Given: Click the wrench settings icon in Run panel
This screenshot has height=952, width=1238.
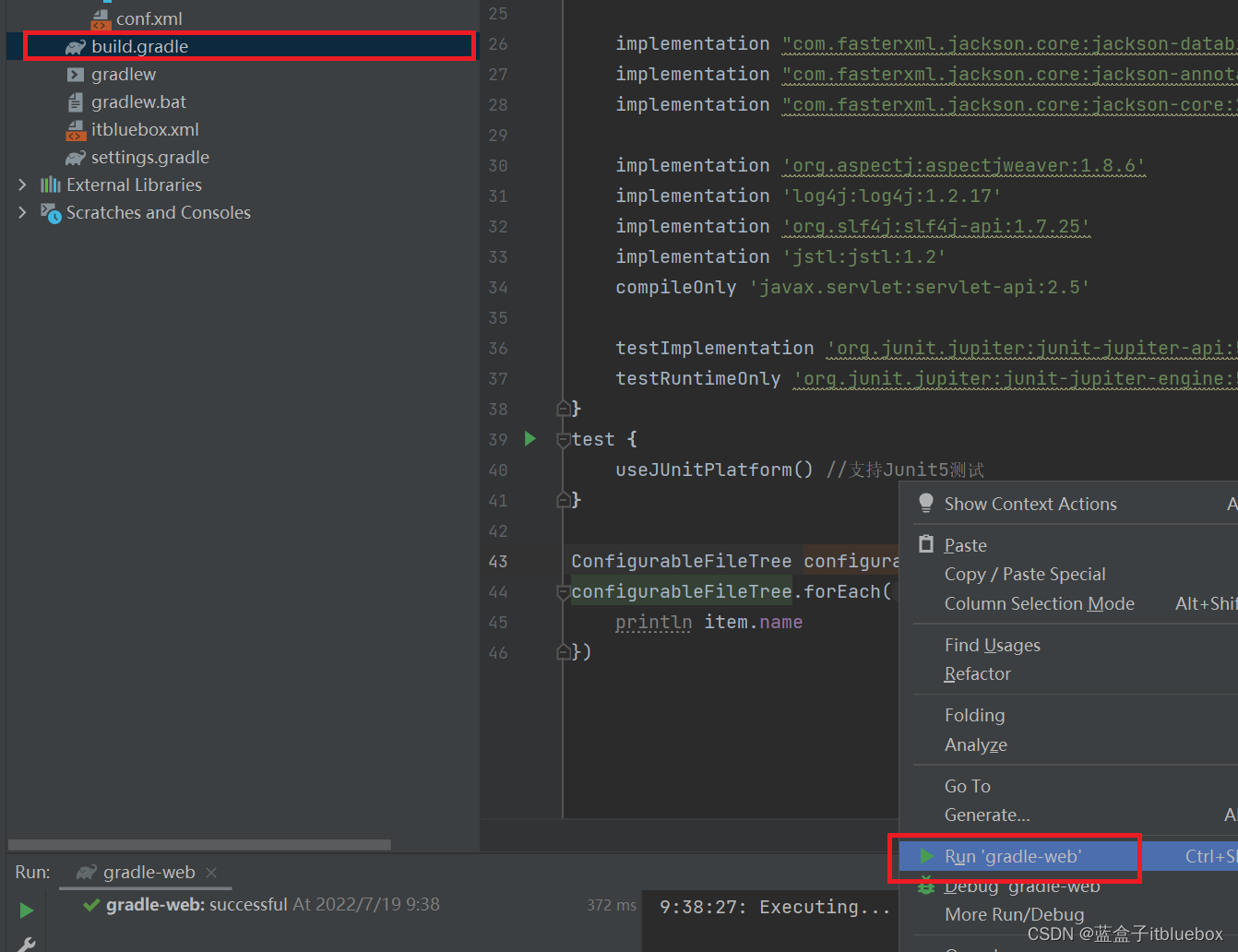Looking at the screenshot, I should click(27, 945).
